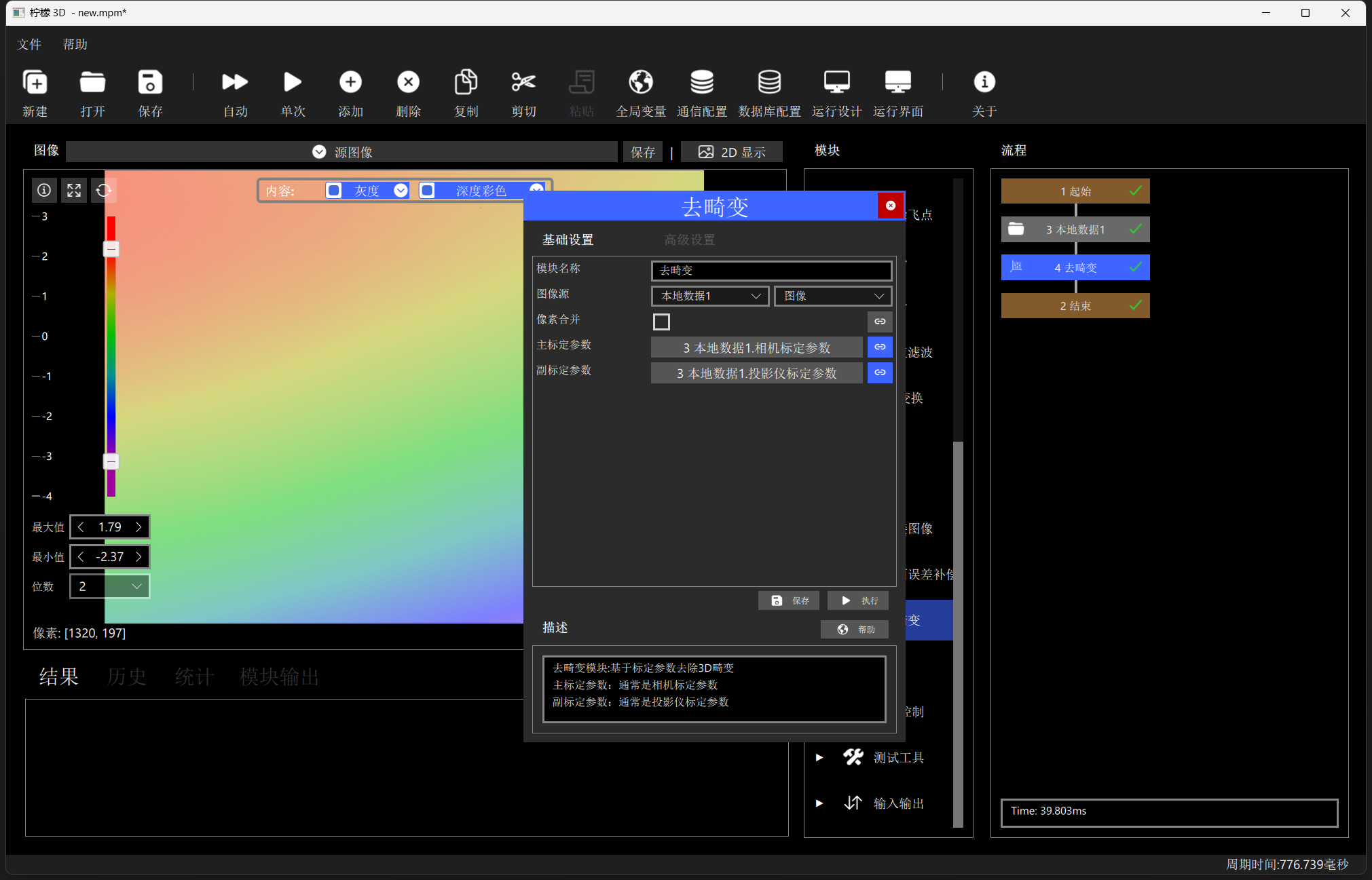
Task: Open the 文件 menu
Action: point(29,44)
